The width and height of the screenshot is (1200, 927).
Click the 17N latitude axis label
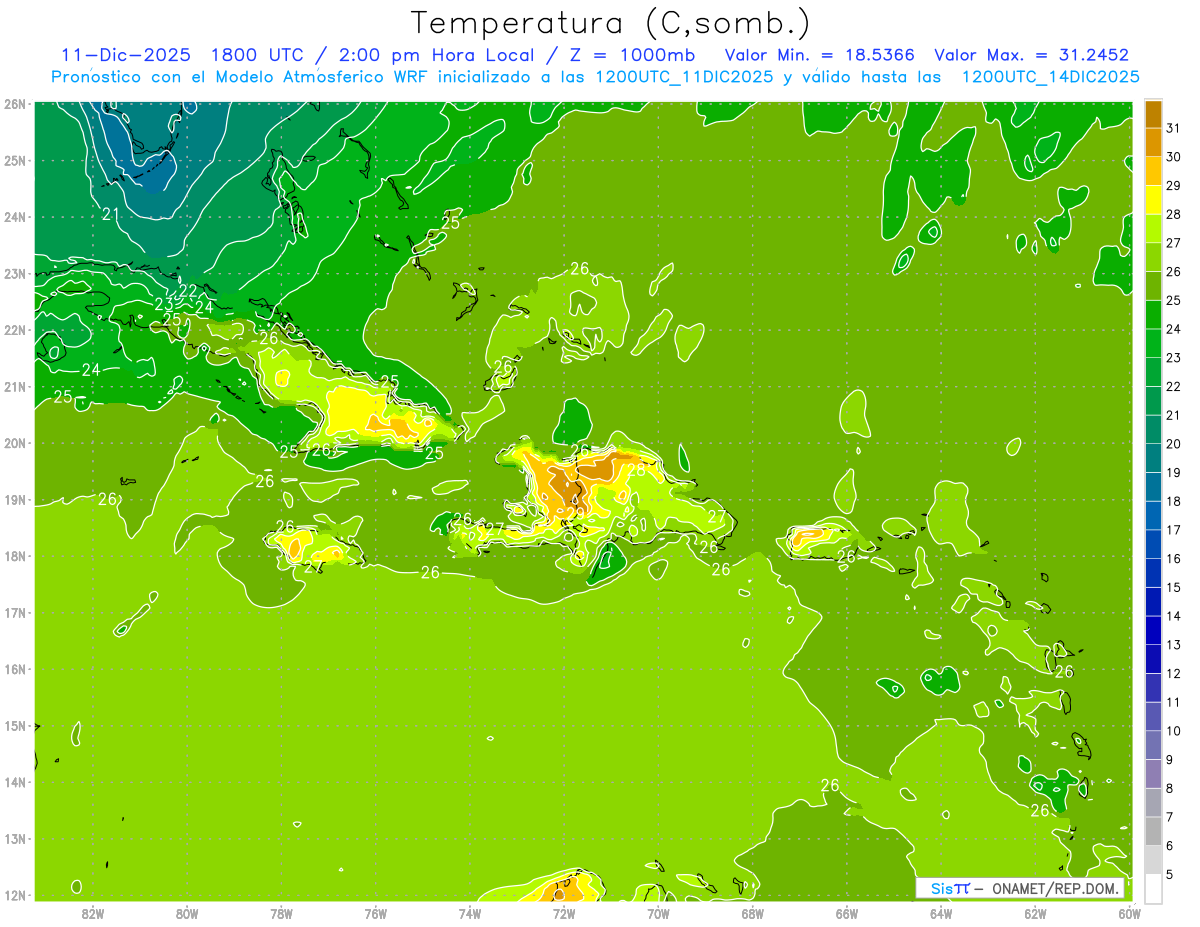click(14, 612)
